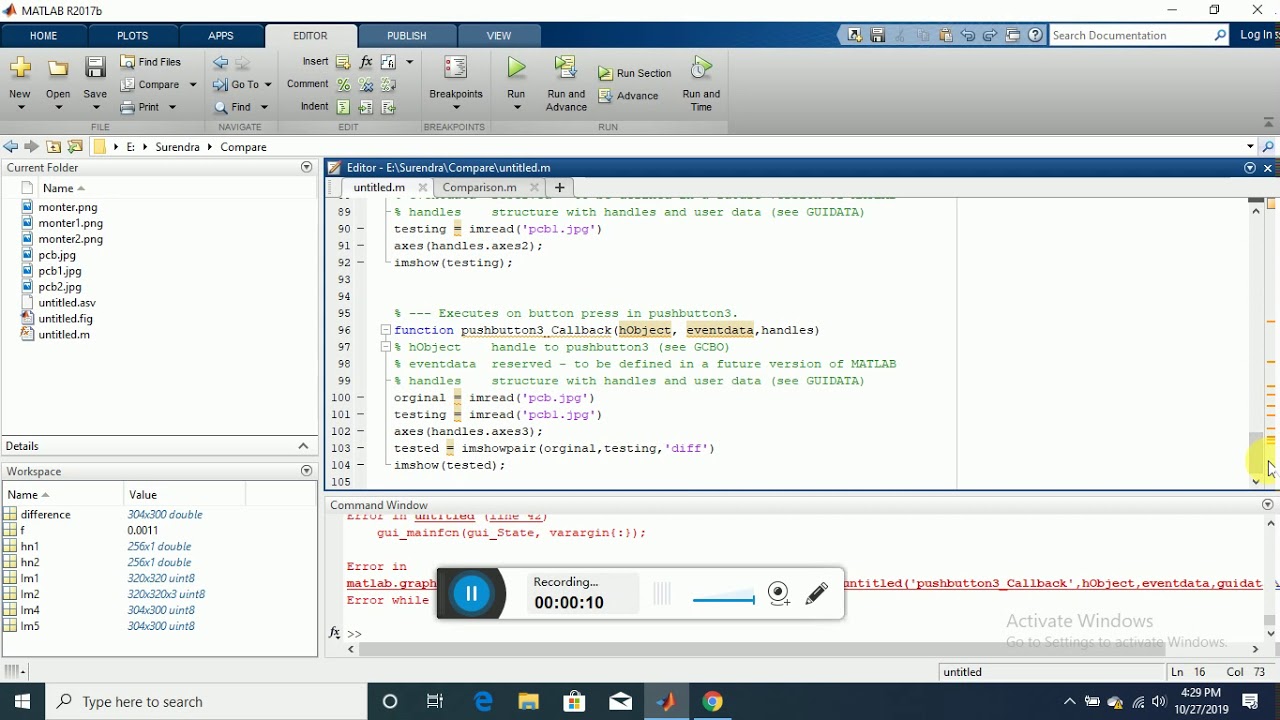Expand the New file dropdown arrow

tap(20, 108)
